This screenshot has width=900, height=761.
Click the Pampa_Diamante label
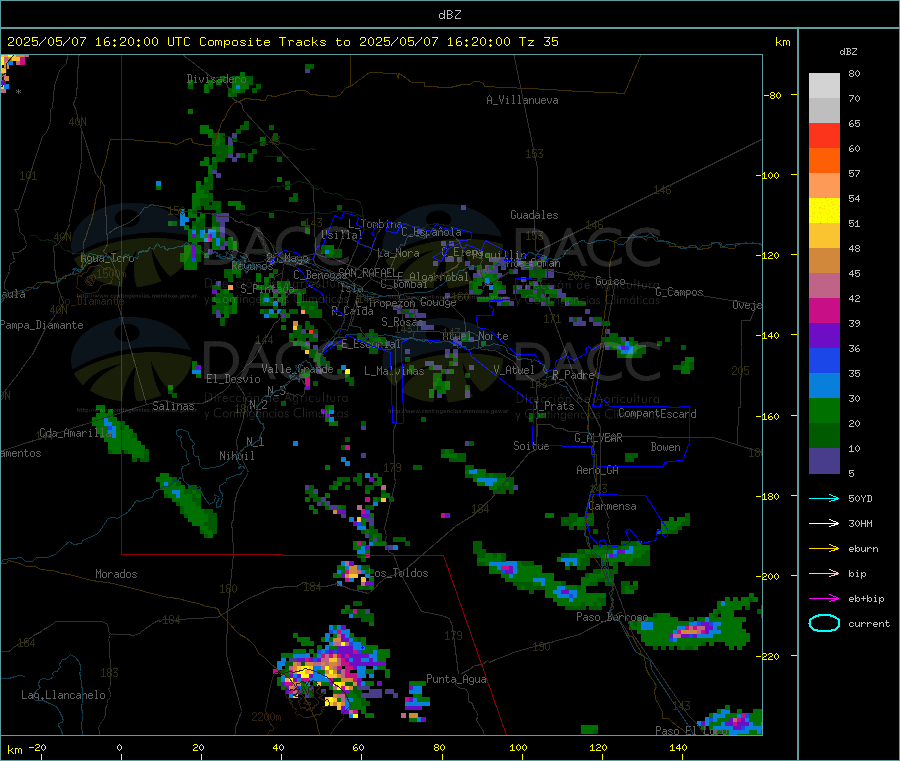coord(42,325)
